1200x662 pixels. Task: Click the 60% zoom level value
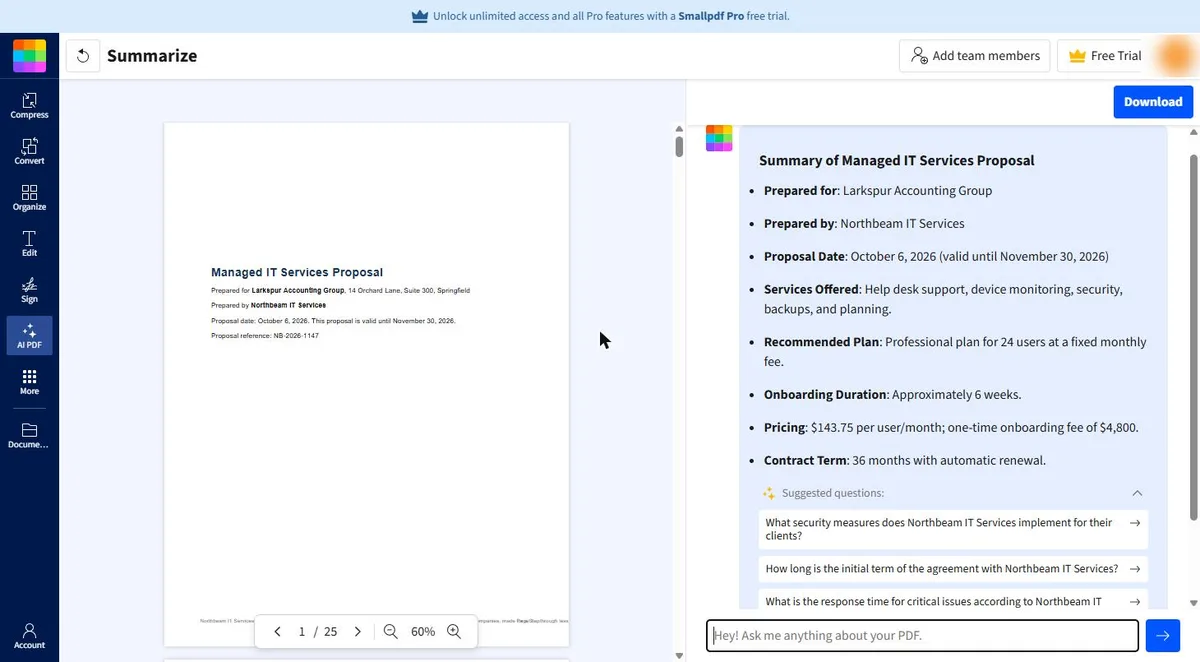pyautogui.click(x=423, y=632)
